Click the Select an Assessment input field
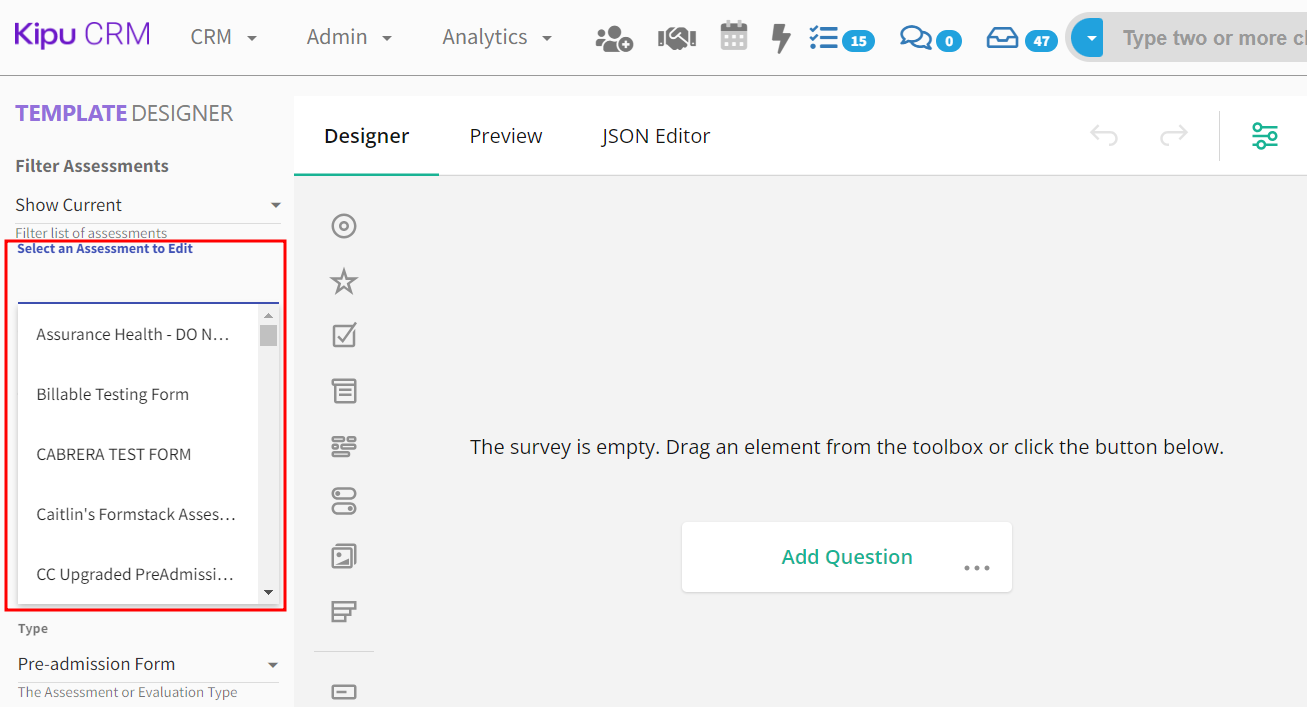1307x707 pixels. coord(147,285)
